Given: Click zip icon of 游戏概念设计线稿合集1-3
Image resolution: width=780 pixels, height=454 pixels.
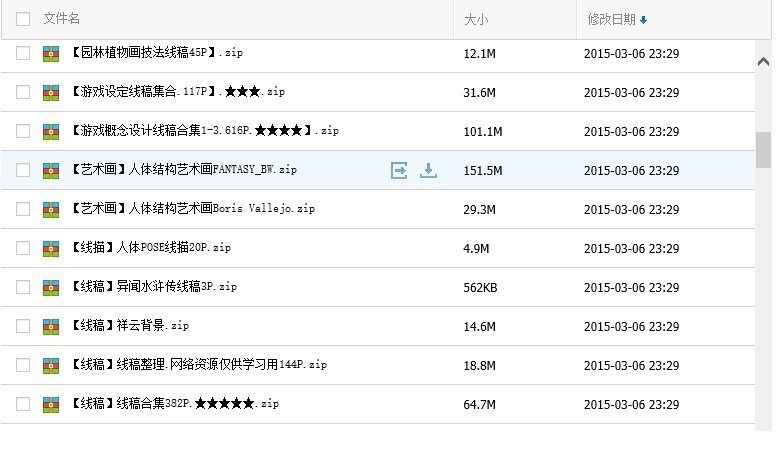Looking at the screenshot, I should click(51, 131).
